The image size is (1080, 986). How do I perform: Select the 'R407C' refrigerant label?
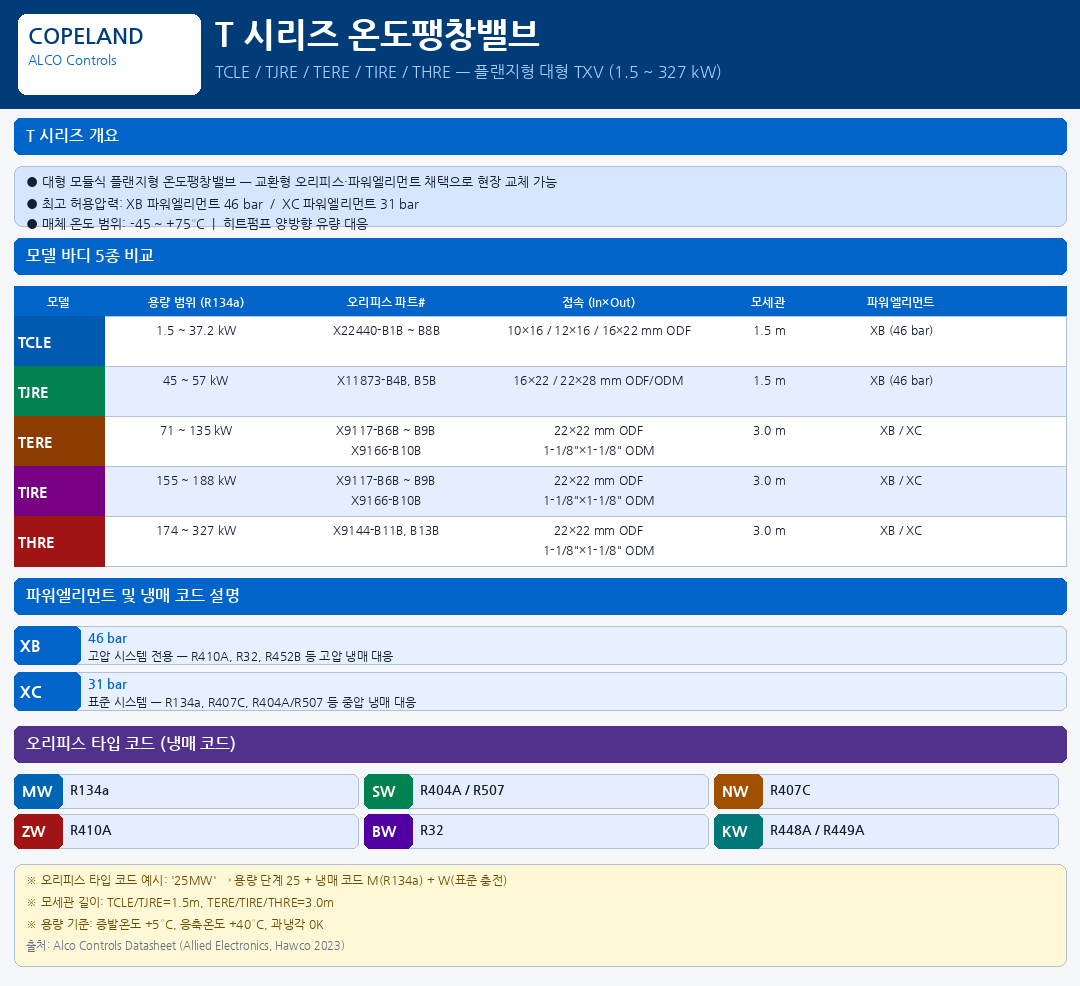pyautogui.click(x=790, y=790)
